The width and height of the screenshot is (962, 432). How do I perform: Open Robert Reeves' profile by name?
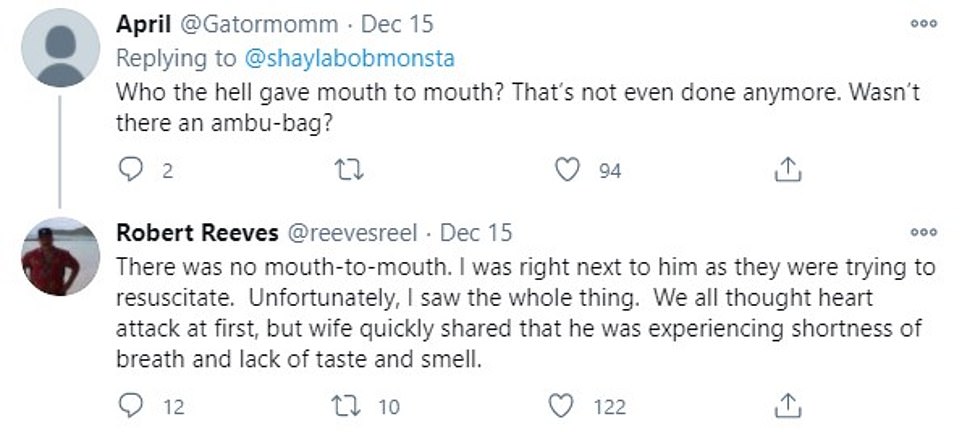tap(197, 233)
